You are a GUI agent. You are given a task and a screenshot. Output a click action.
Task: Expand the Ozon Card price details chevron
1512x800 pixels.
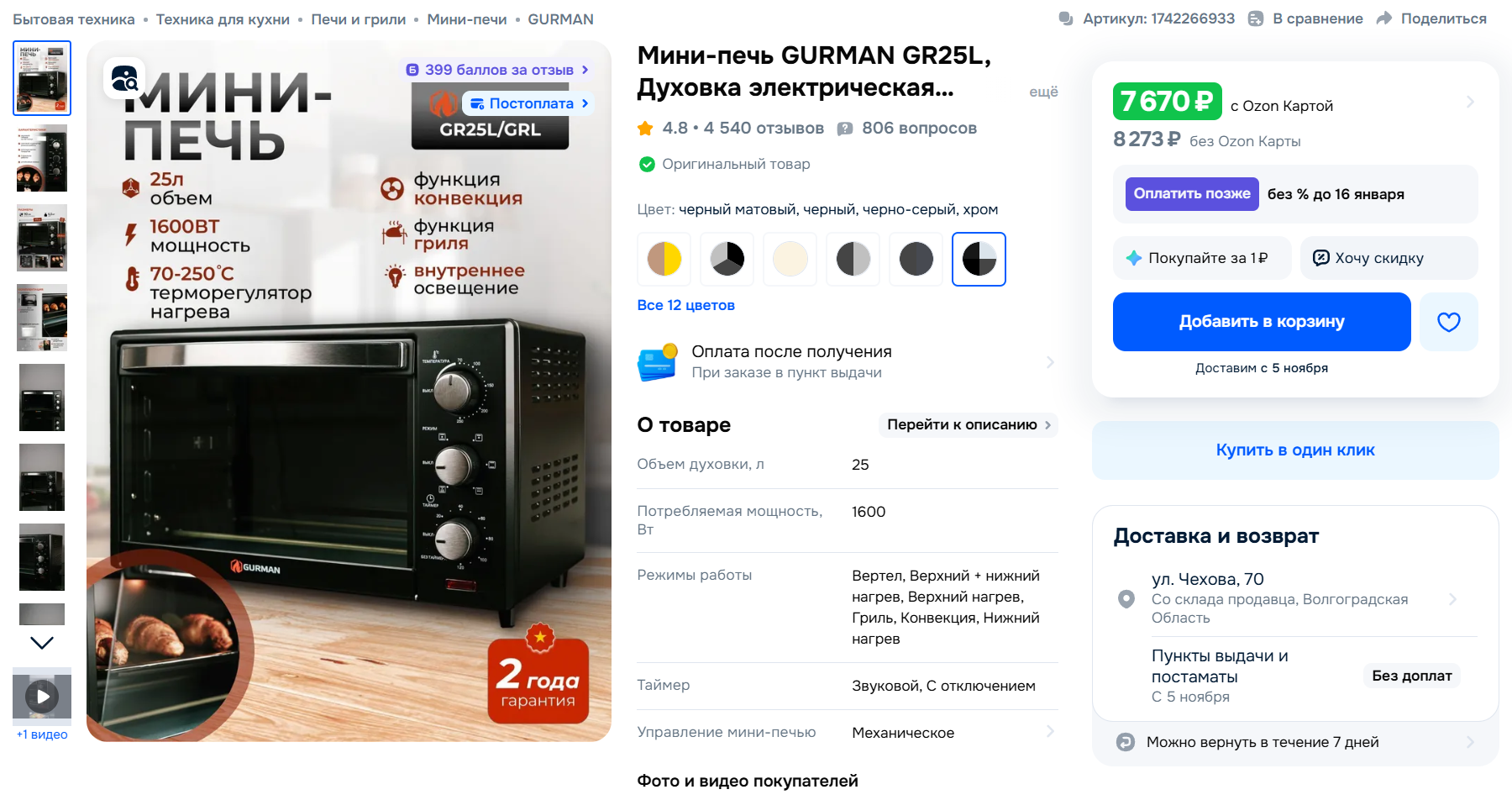coord(1470,102)
